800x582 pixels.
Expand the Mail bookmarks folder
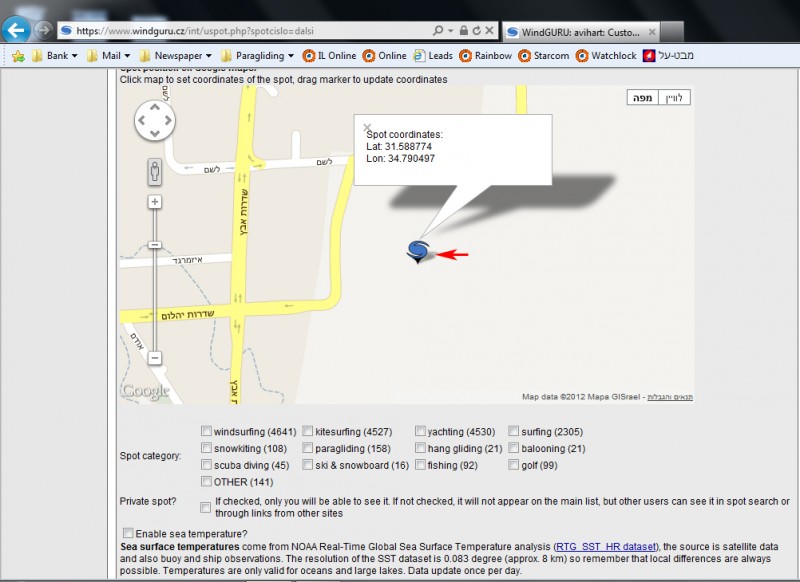108,56
